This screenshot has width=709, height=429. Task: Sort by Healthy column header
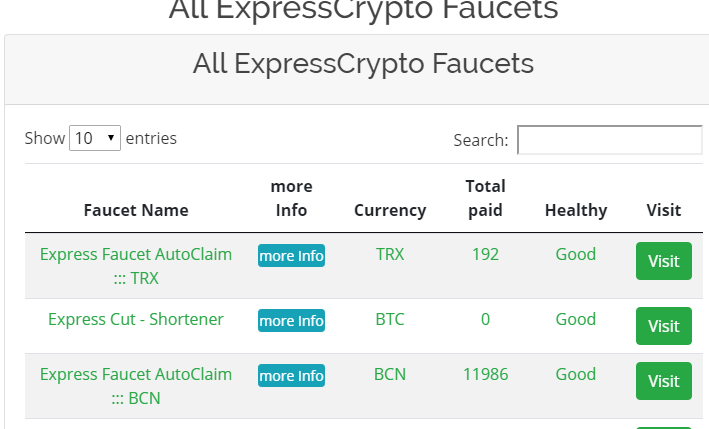coord(576,210)
